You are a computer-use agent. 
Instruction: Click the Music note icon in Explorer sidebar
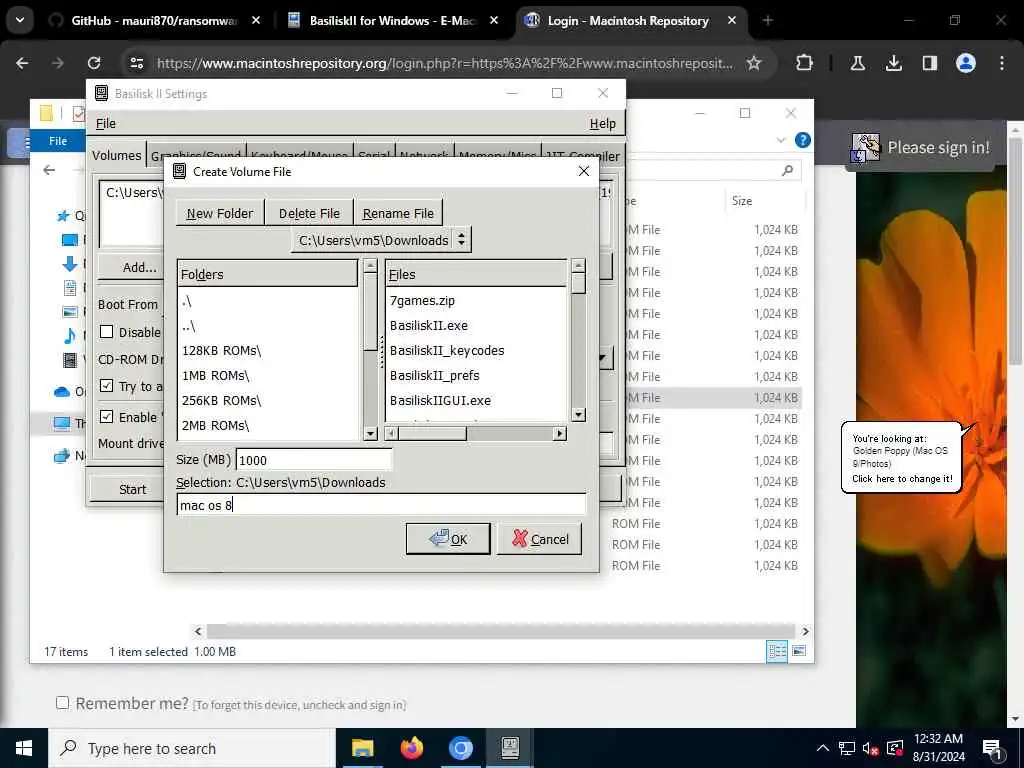click(70, 336)
